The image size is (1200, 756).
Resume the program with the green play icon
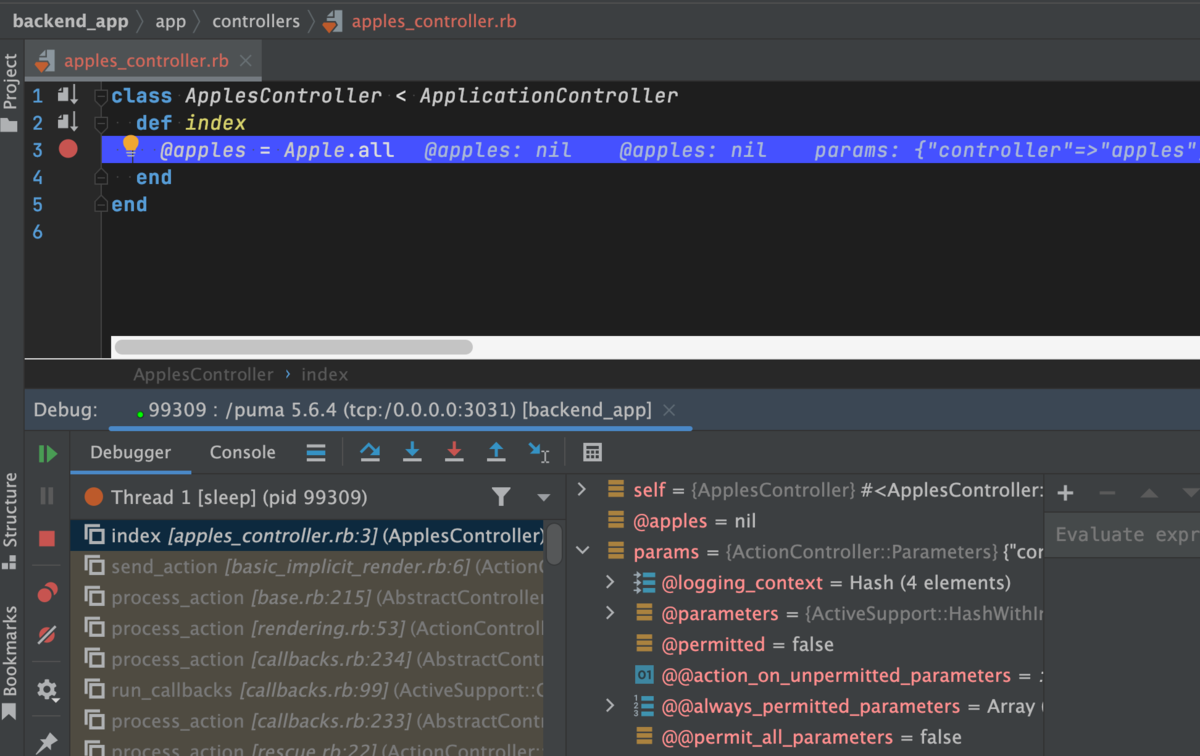coord(47,453)
